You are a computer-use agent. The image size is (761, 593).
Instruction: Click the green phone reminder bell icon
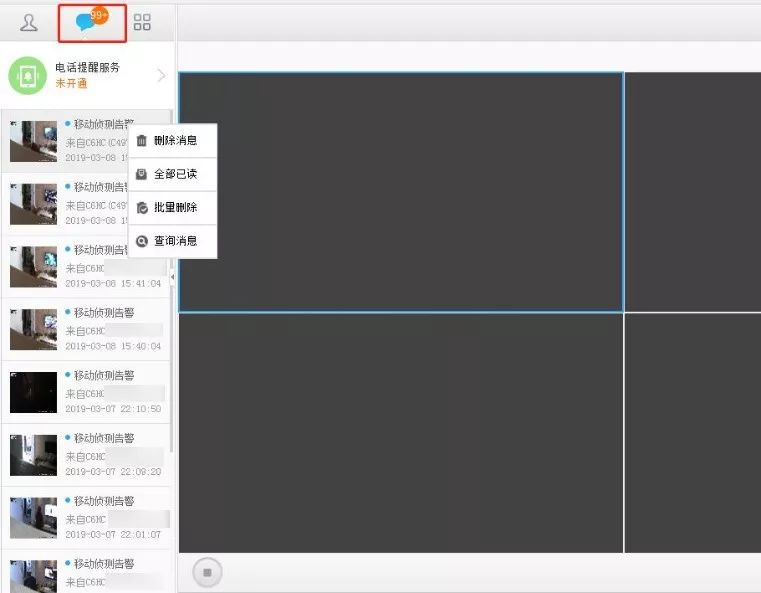[28, 76]
